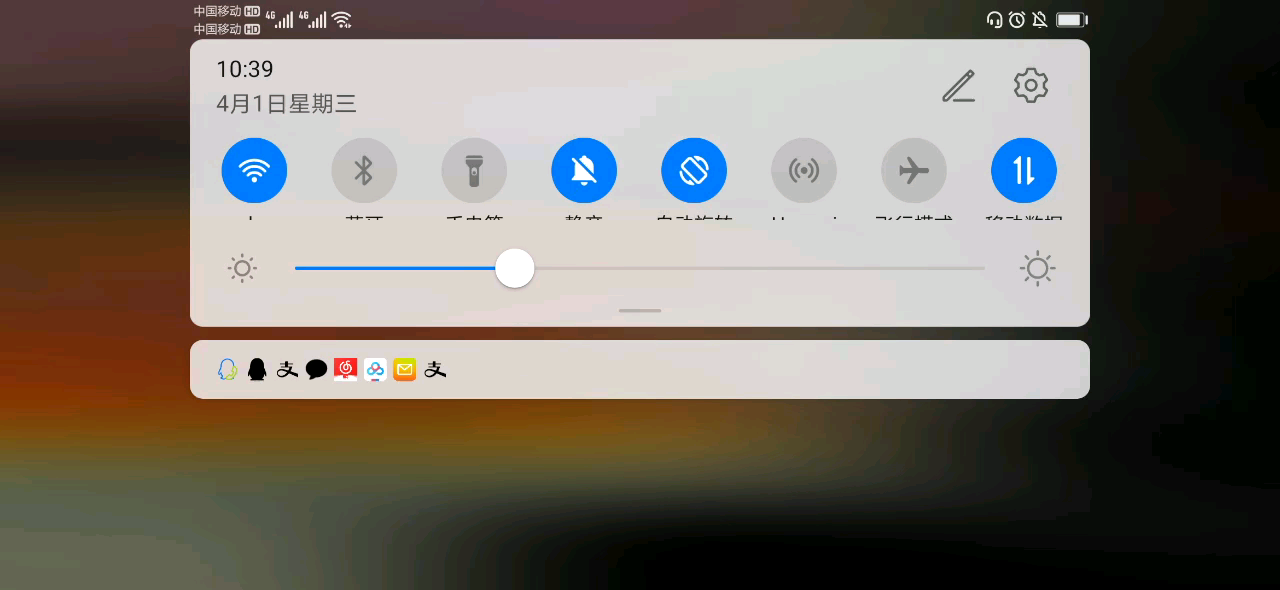This screenshot has width=1280, height=590.
Task: Enable the personal hotspot toggle
Action: (804, 170)
